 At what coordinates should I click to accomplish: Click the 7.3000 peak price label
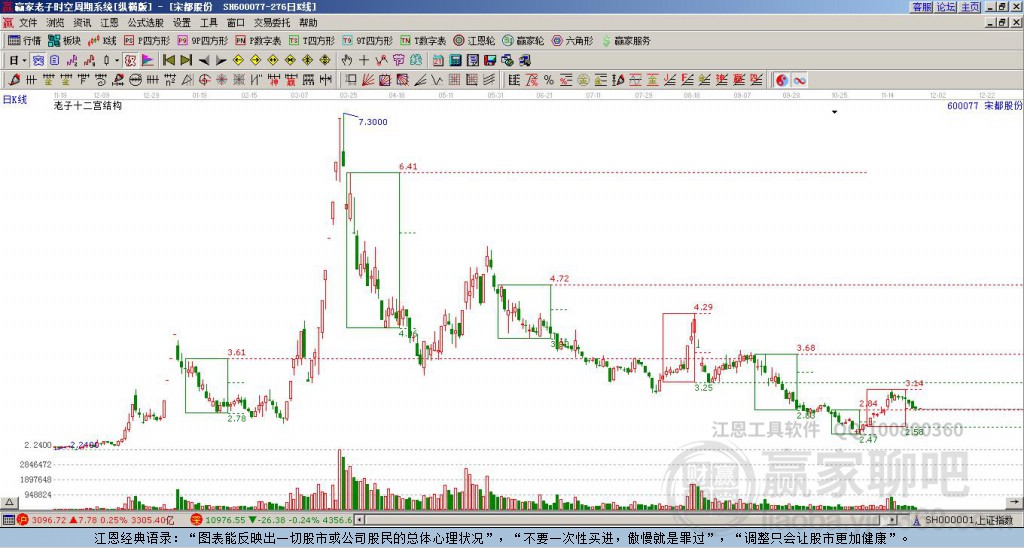373,121
